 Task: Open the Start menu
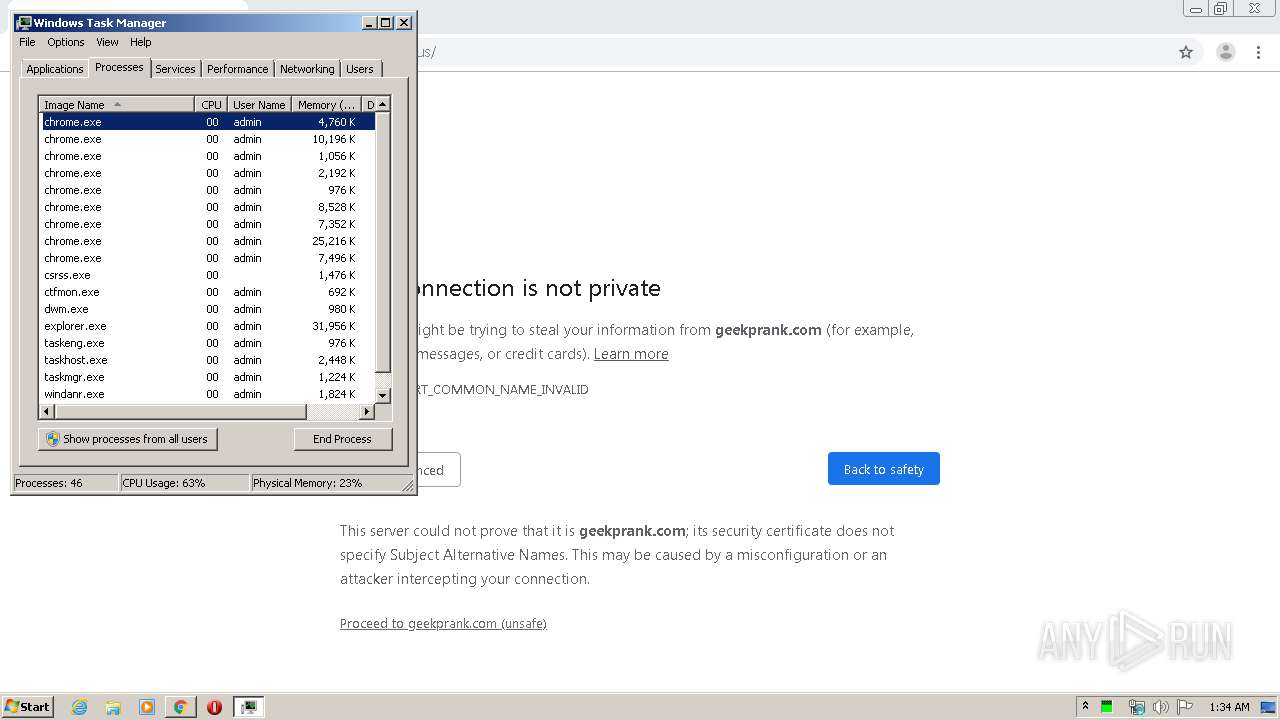pos(28,707)
